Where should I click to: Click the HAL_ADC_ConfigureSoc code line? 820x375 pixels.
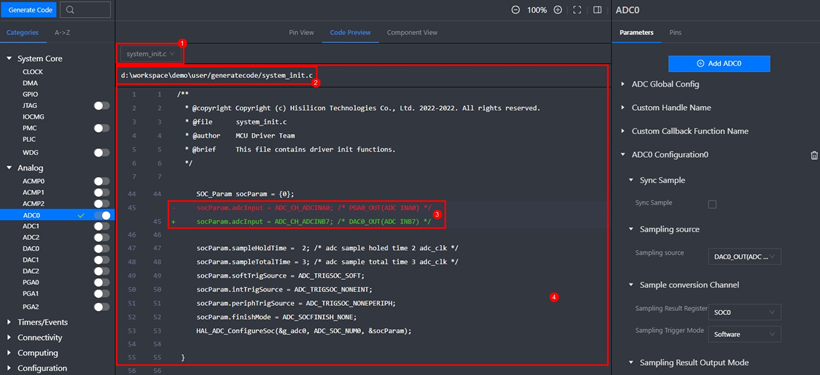point(304,331)
